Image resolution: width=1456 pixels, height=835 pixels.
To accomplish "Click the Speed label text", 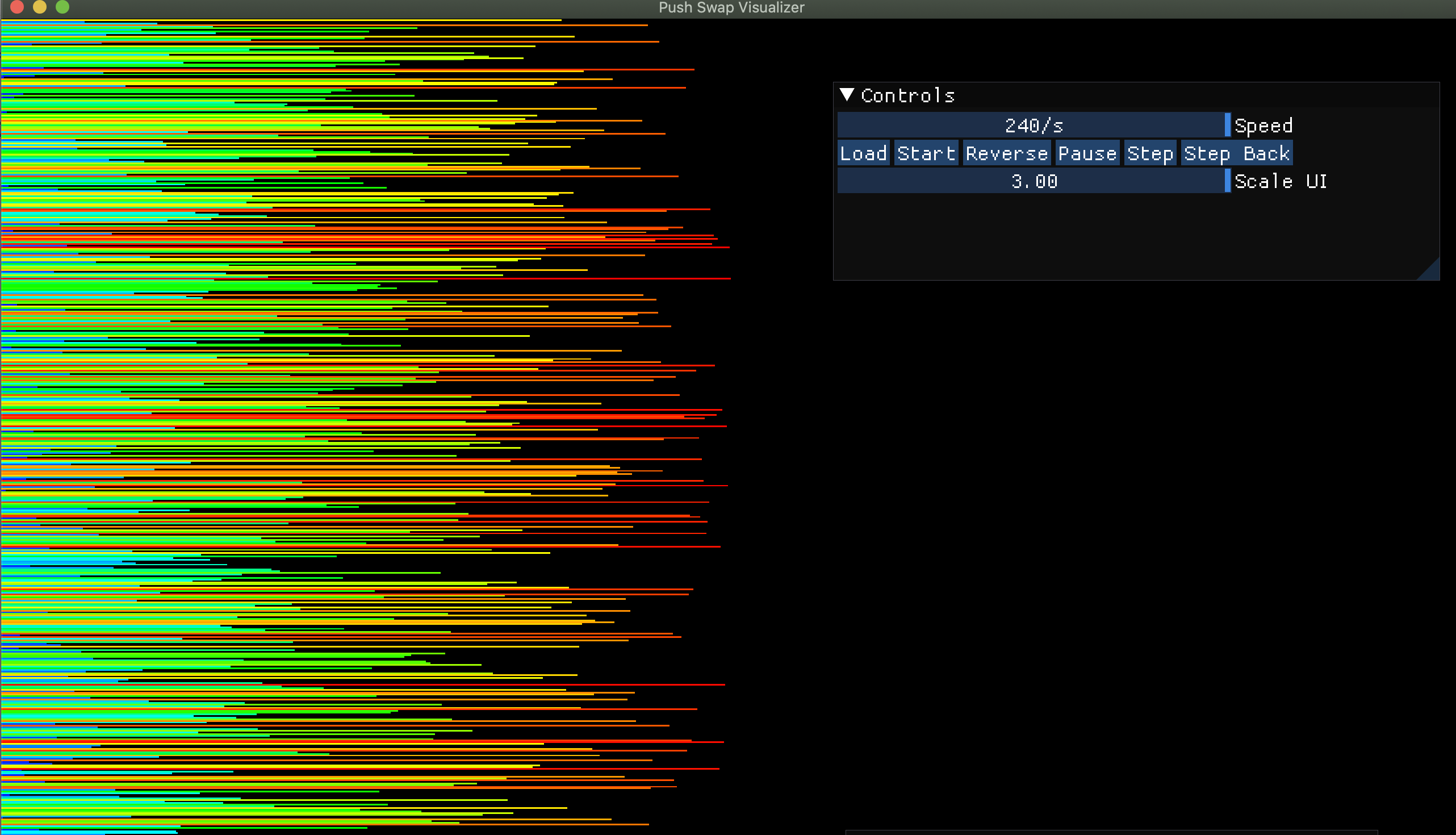I will [x=1263, y=126].
